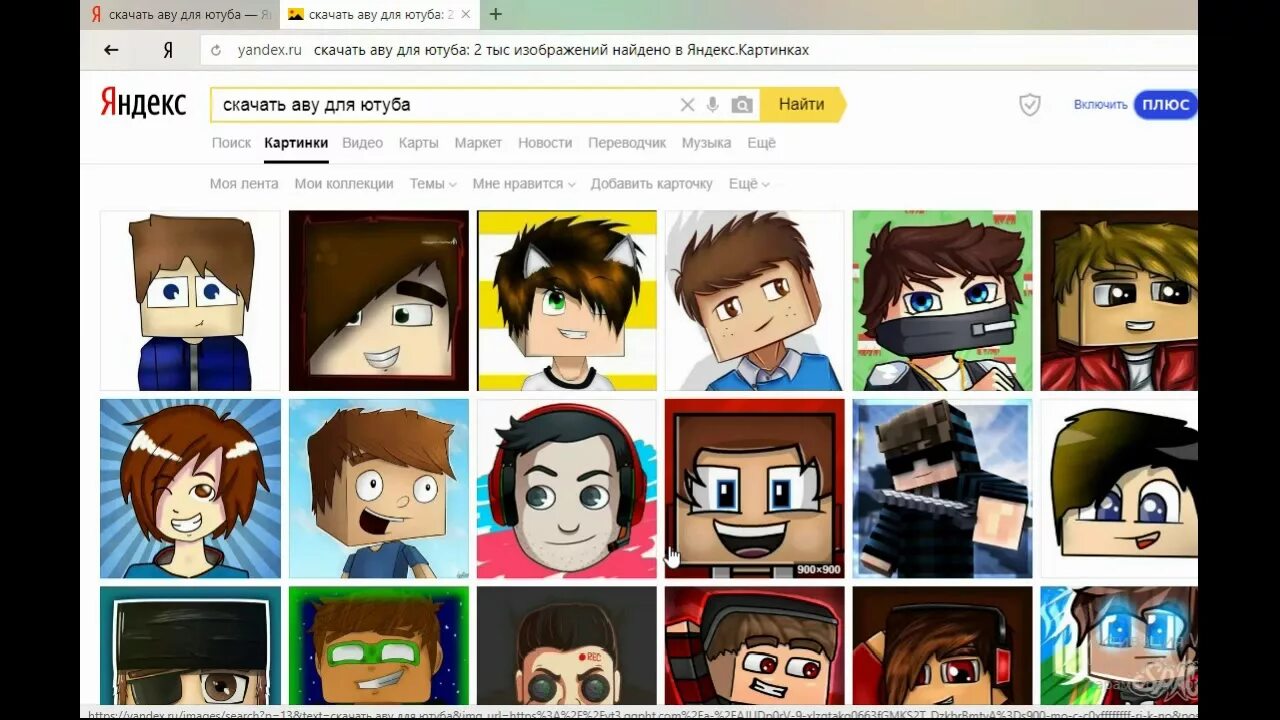Image resolution: width=1280 pixels, height=720 pixels.
Task: Click the browser back arrow
Action: pos(111,50)
